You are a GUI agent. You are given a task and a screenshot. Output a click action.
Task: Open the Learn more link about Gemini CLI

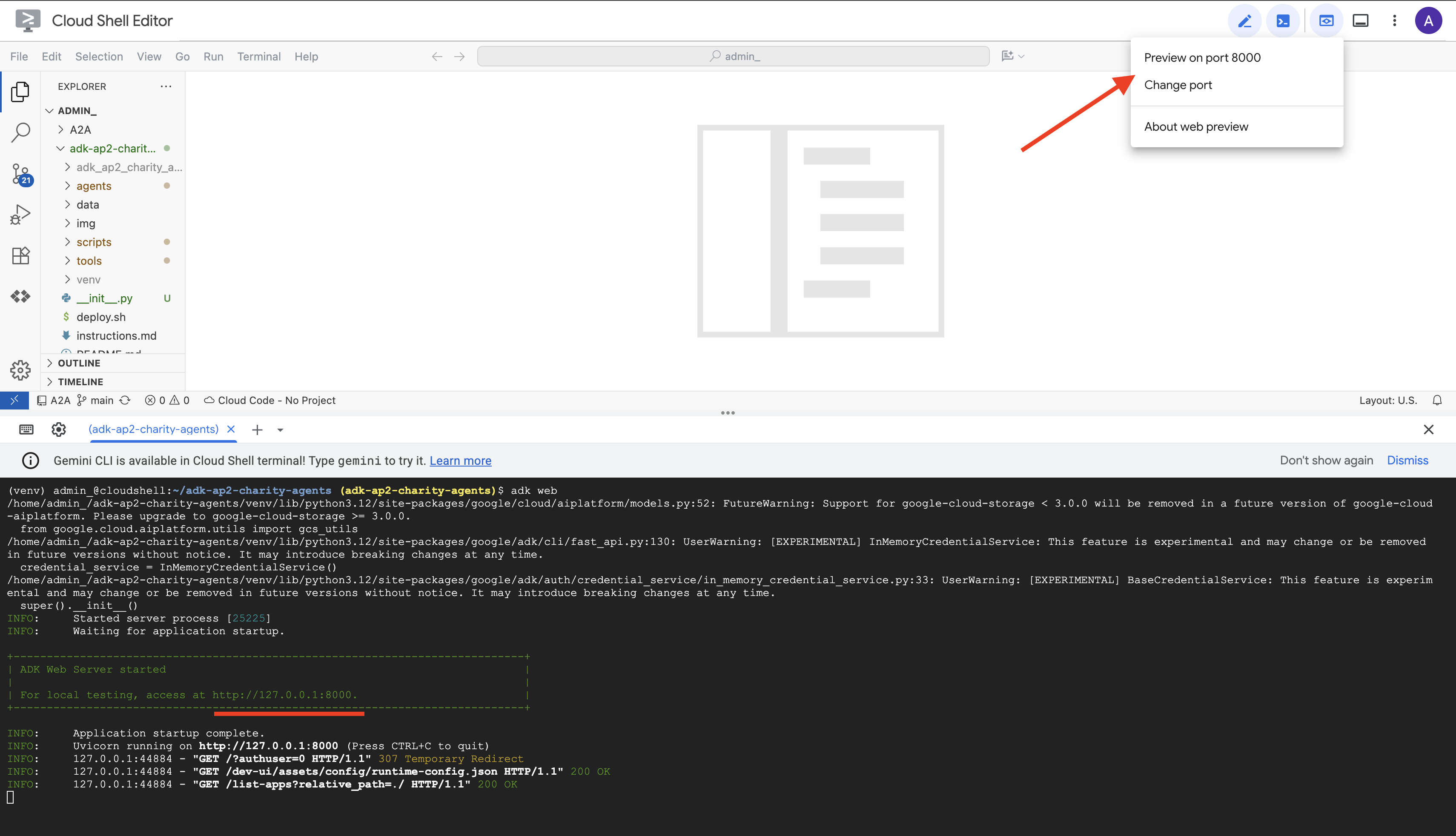click(460, 460)
